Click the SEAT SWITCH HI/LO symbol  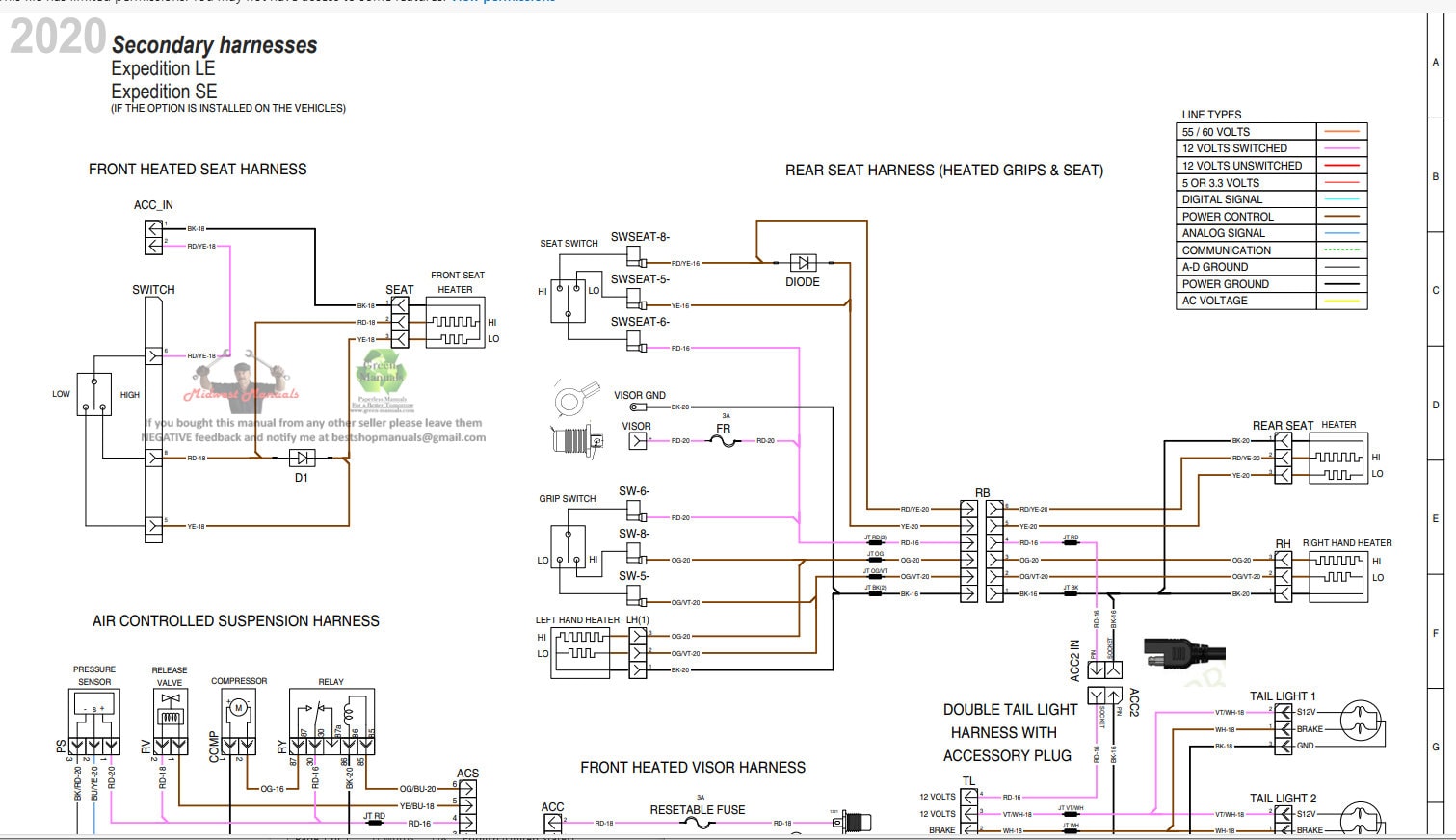[x=568, y=301]
